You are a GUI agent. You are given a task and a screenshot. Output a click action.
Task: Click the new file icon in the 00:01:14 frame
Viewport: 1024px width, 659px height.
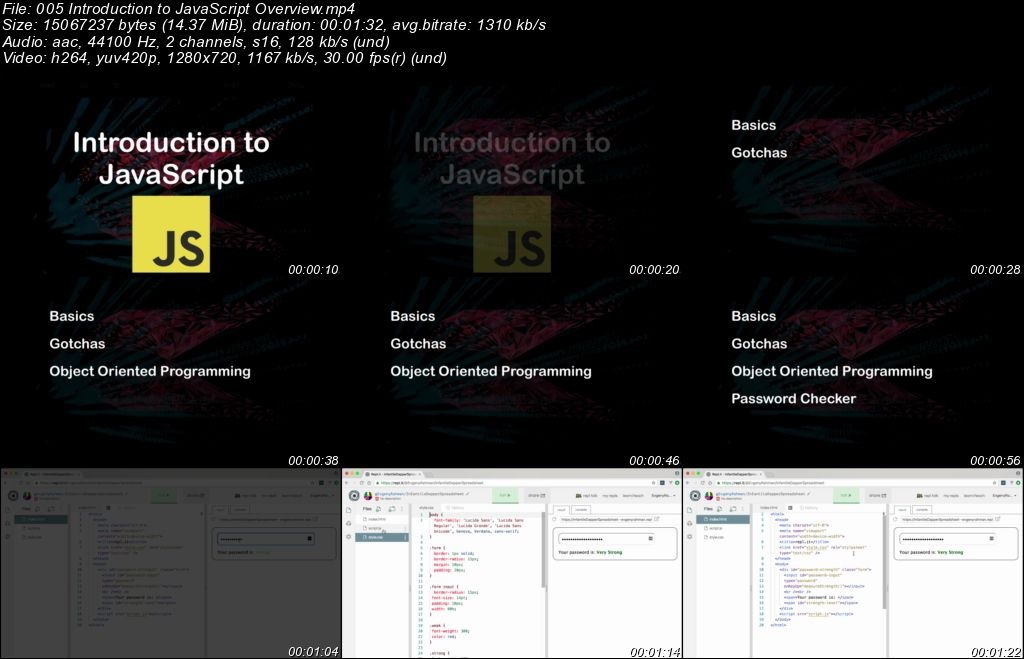point(378,509)
